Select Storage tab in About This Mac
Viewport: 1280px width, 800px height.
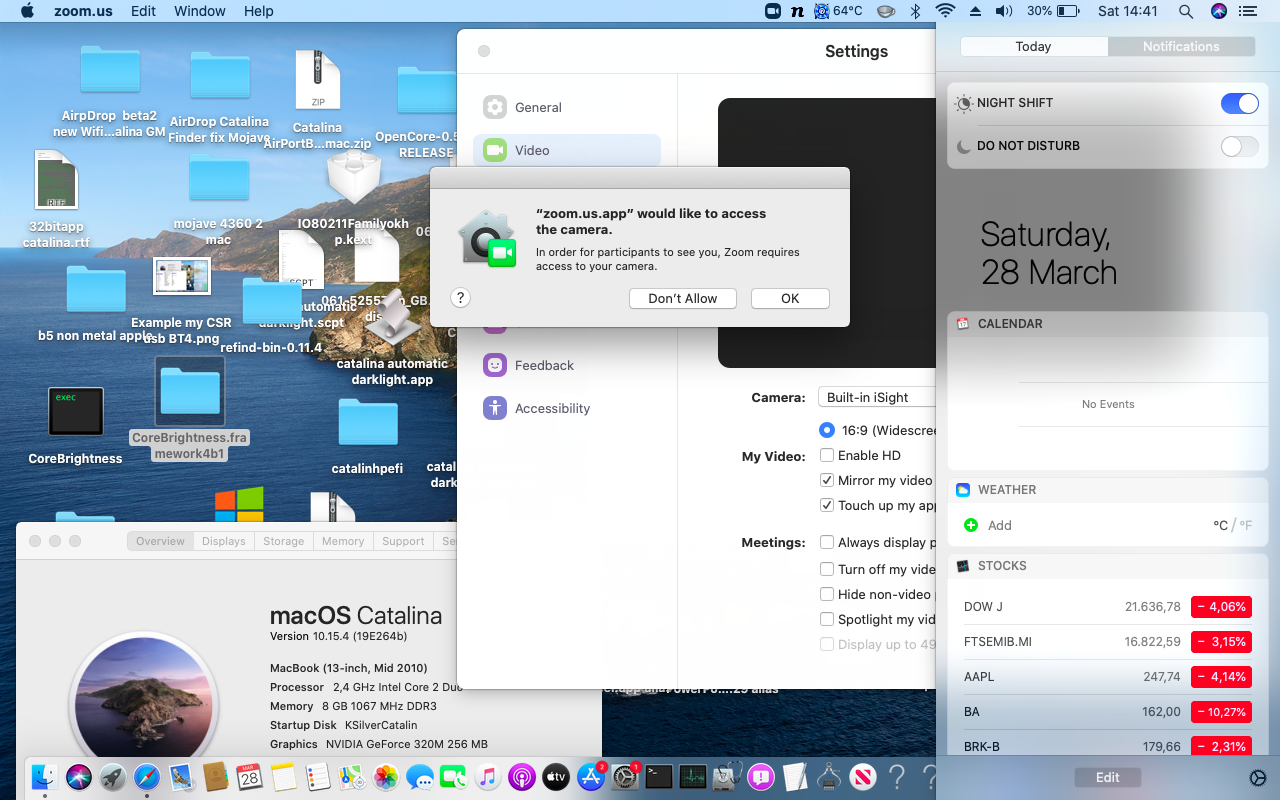pyautogui.click(x=283, y=541)
